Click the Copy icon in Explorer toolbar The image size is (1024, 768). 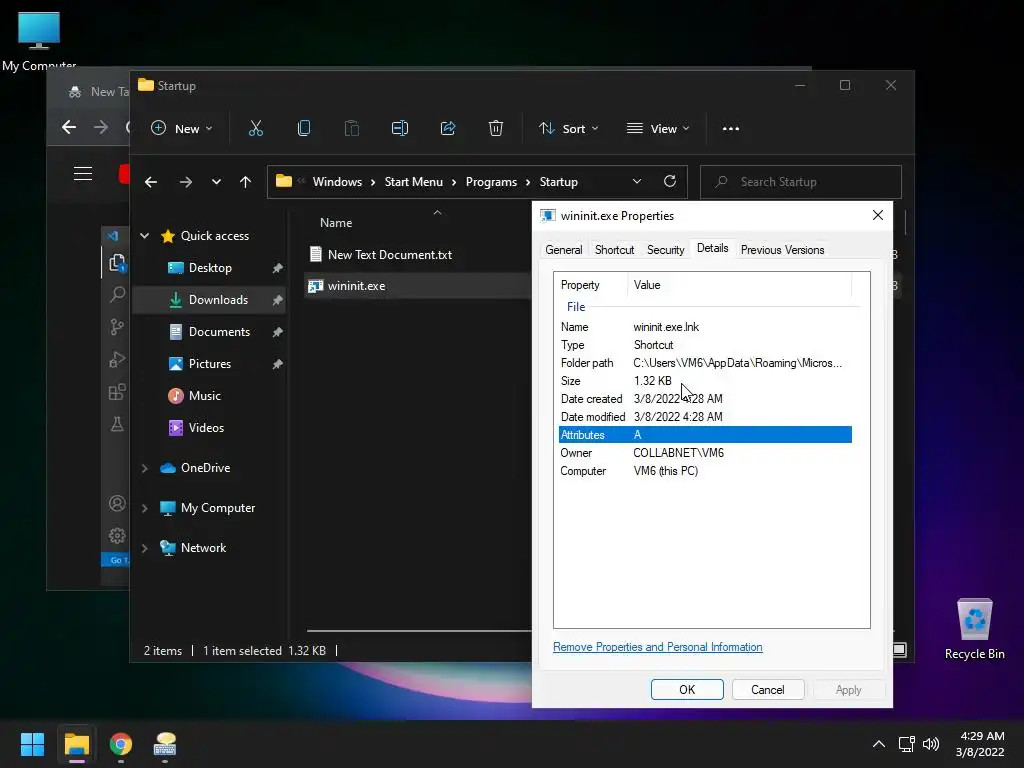[304, 129]
